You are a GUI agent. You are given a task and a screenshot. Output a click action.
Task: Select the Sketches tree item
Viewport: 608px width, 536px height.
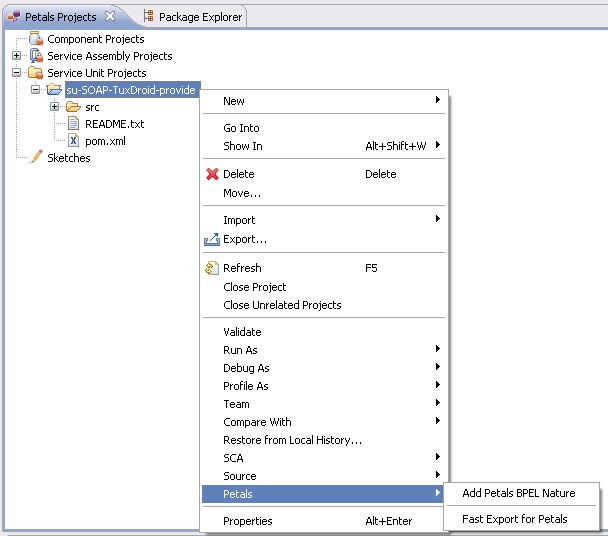(68, 158)
